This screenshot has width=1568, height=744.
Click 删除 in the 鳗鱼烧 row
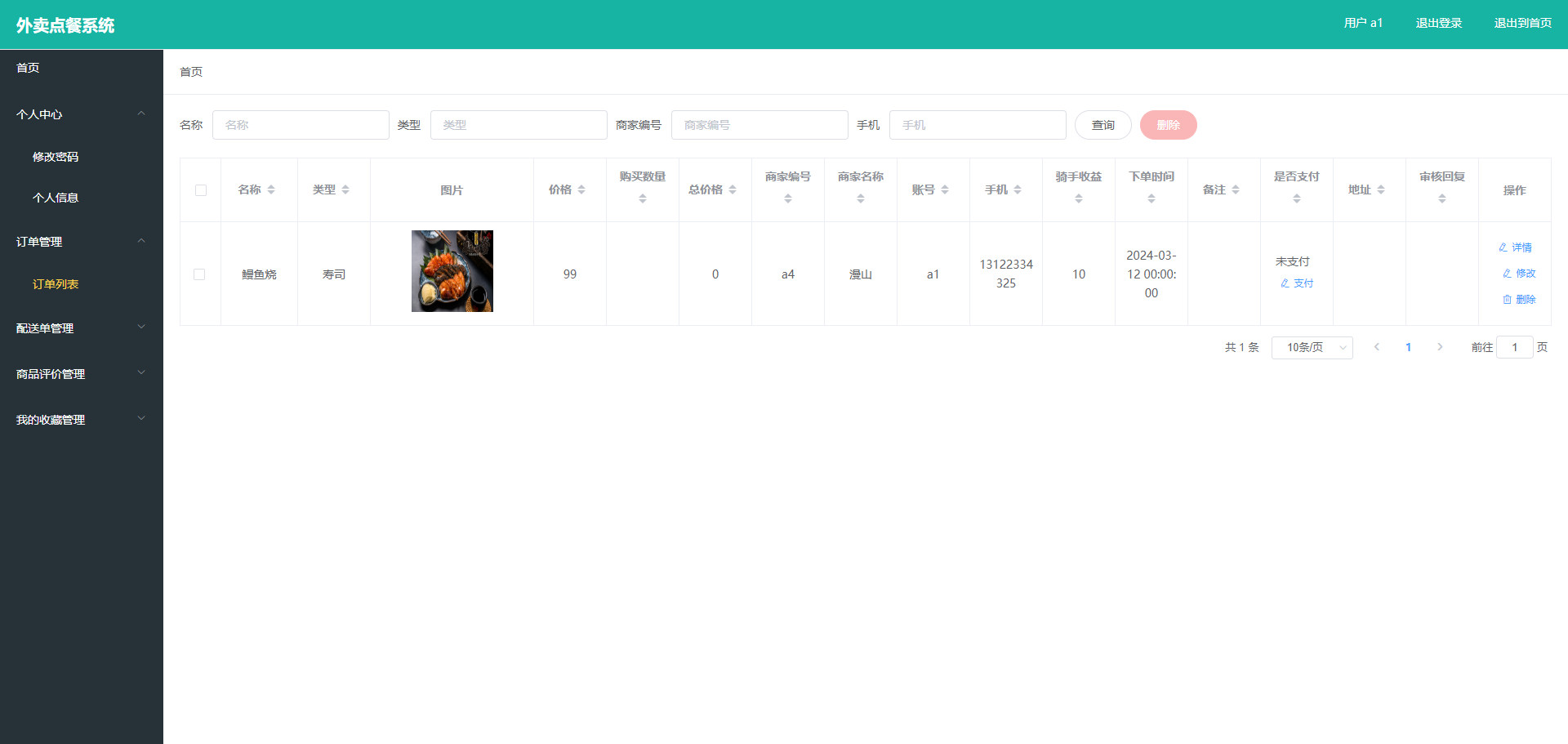click(x=1520, y=300)
